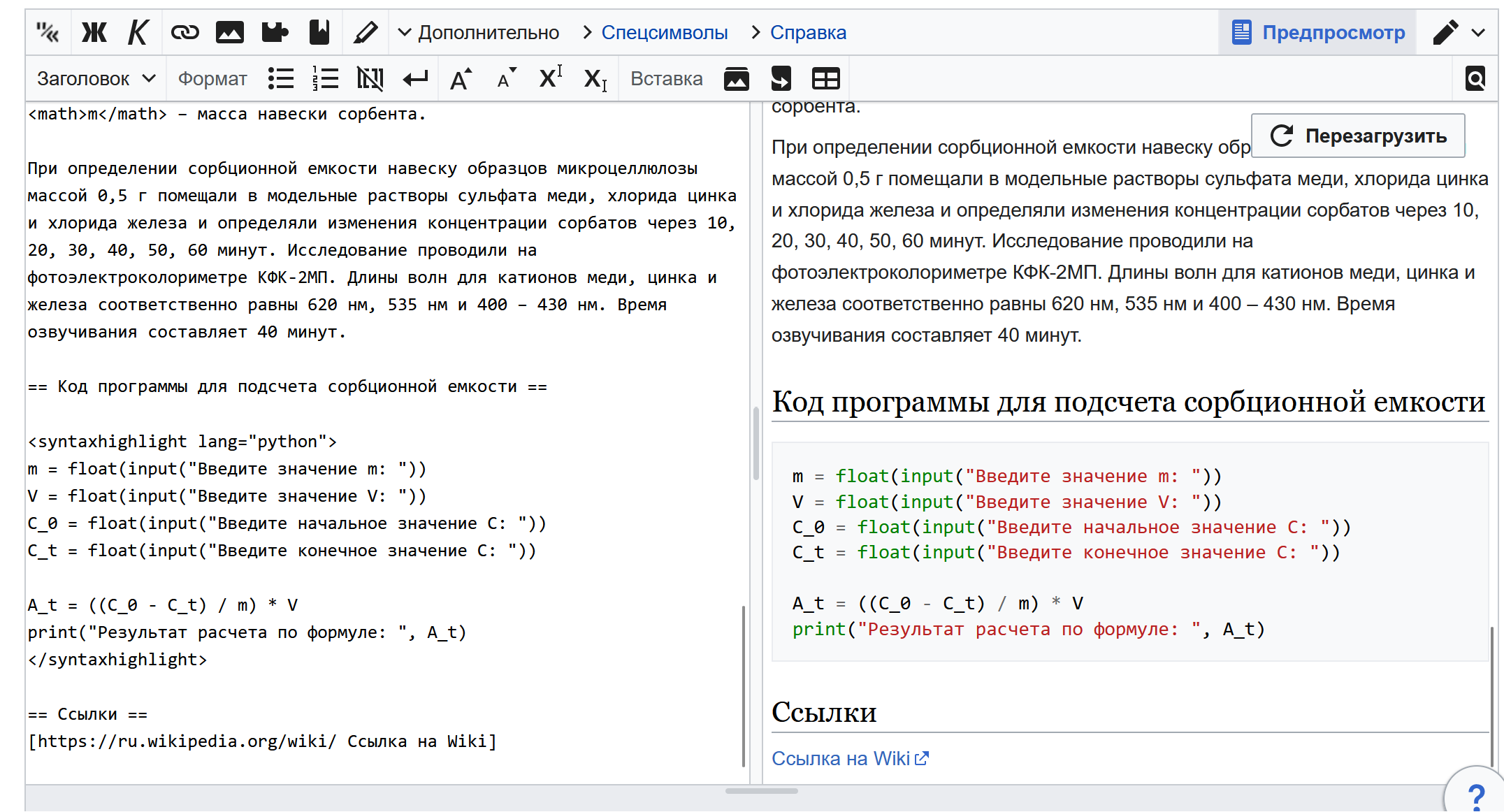Click the closing </syntaxhighlight> tag line
The image size is (1504, 812).
117,660
